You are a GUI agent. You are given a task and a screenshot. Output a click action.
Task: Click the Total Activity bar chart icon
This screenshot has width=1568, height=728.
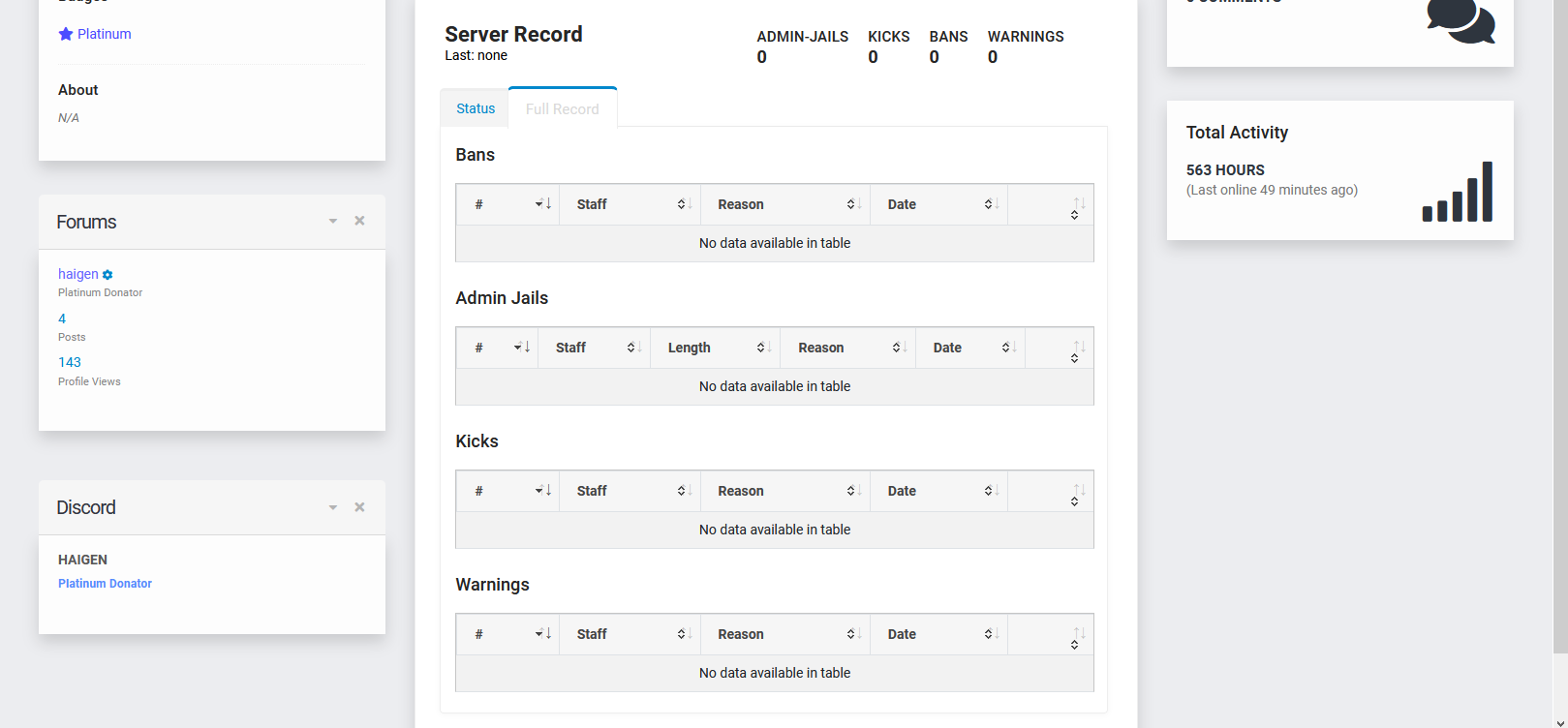[1458, 192]
